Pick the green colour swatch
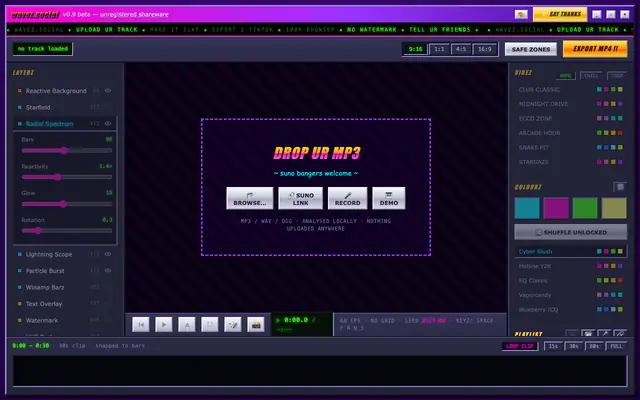Screen dimensions: 640x400 pyautogui.click(x=585, y=208)
